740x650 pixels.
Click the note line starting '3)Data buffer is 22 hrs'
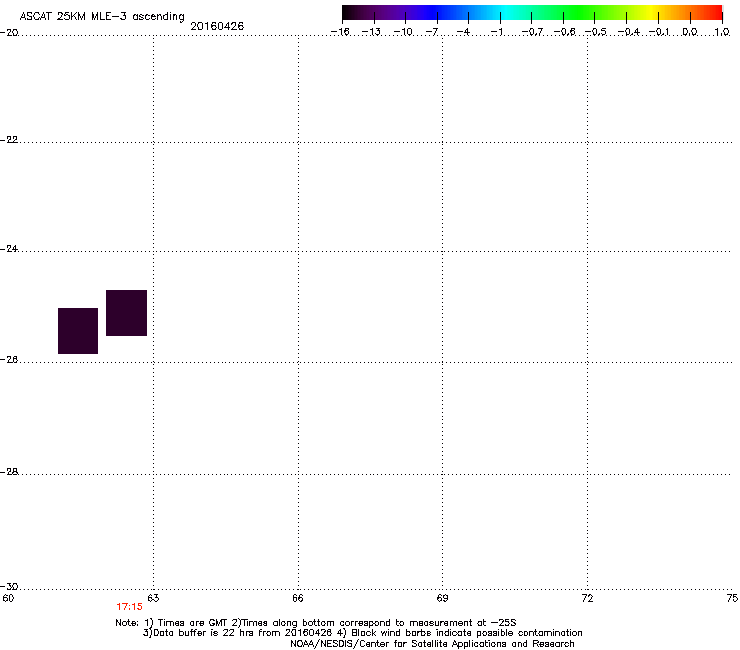pyautogui.click(x=362, y=633)
